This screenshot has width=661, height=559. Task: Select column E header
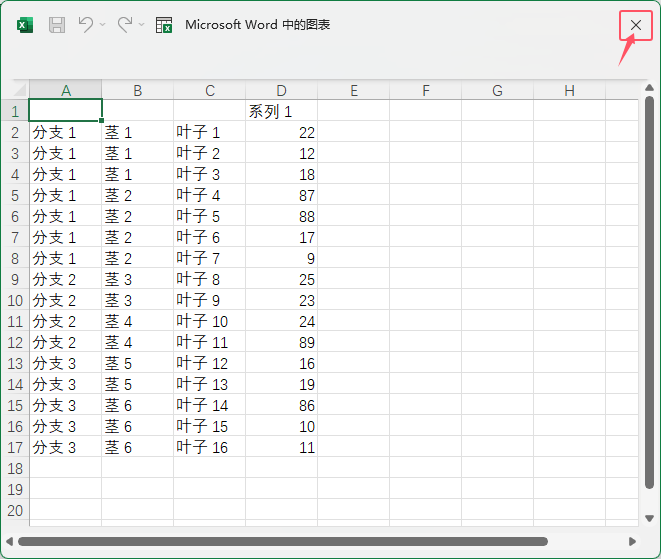click(354, 90)
